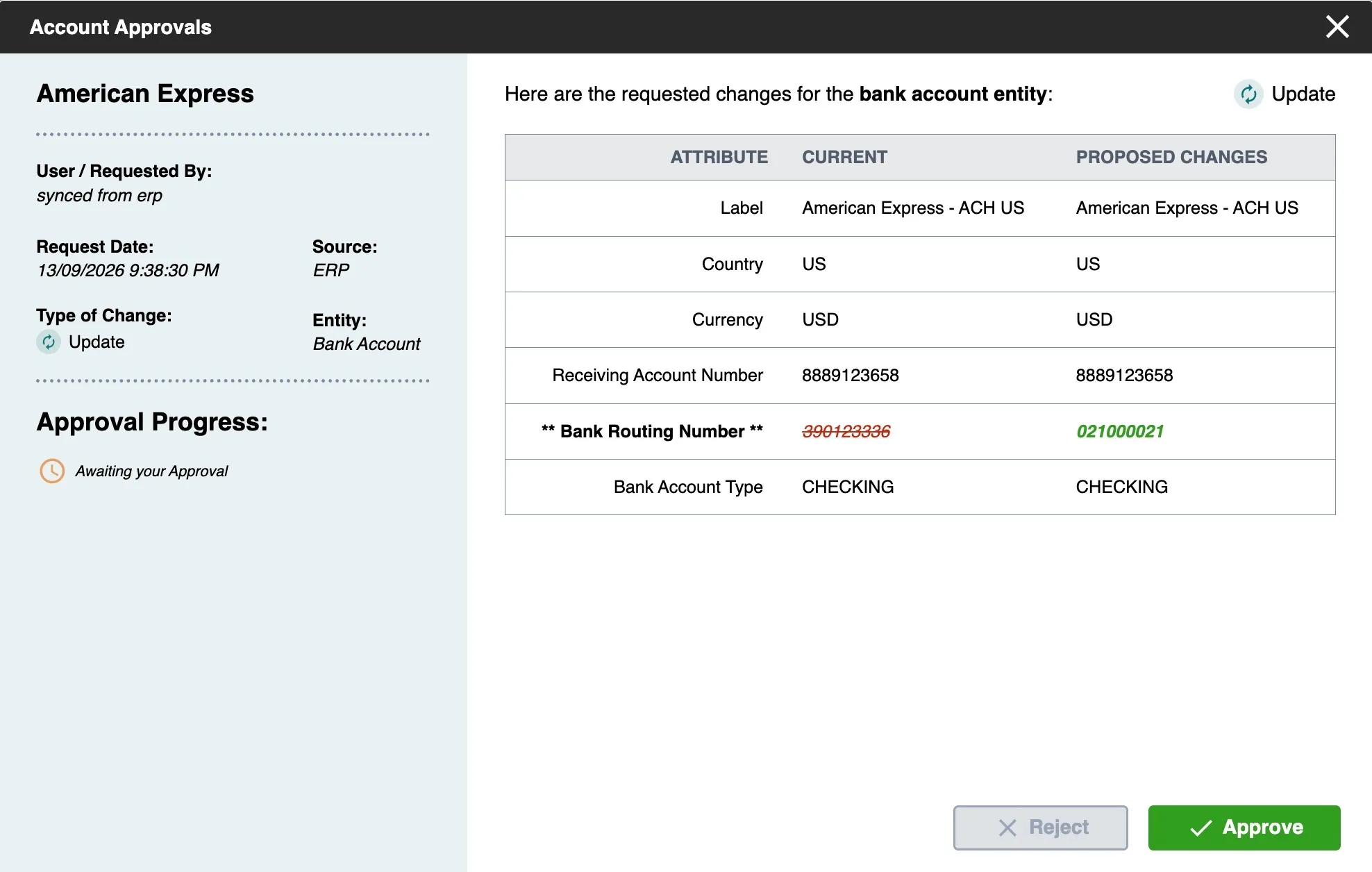This screenshot has width=1372, height=872.
Task: Click the Receiving Account Number attribute
Action: (658, 375)
